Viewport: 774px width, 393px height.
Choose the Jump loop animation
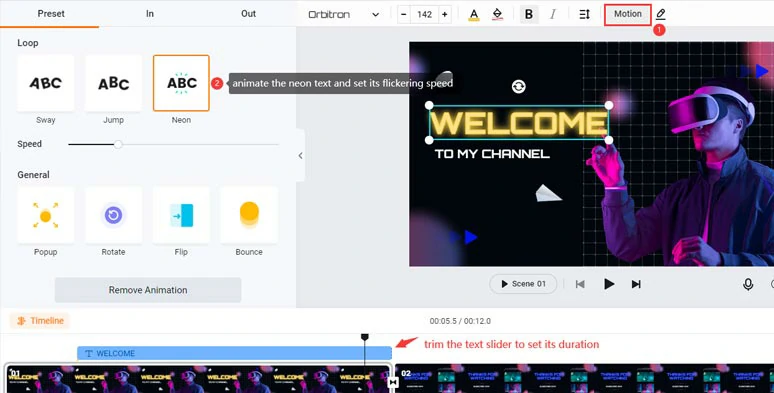click(x=113, y=83)
